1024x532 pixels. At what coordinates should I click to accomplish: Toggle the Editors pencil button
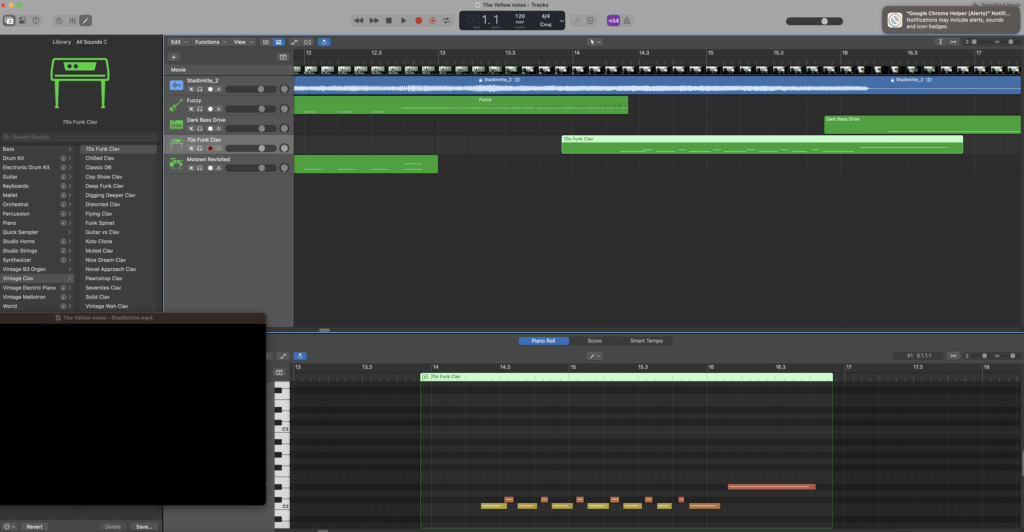click(x=86, y=20)
